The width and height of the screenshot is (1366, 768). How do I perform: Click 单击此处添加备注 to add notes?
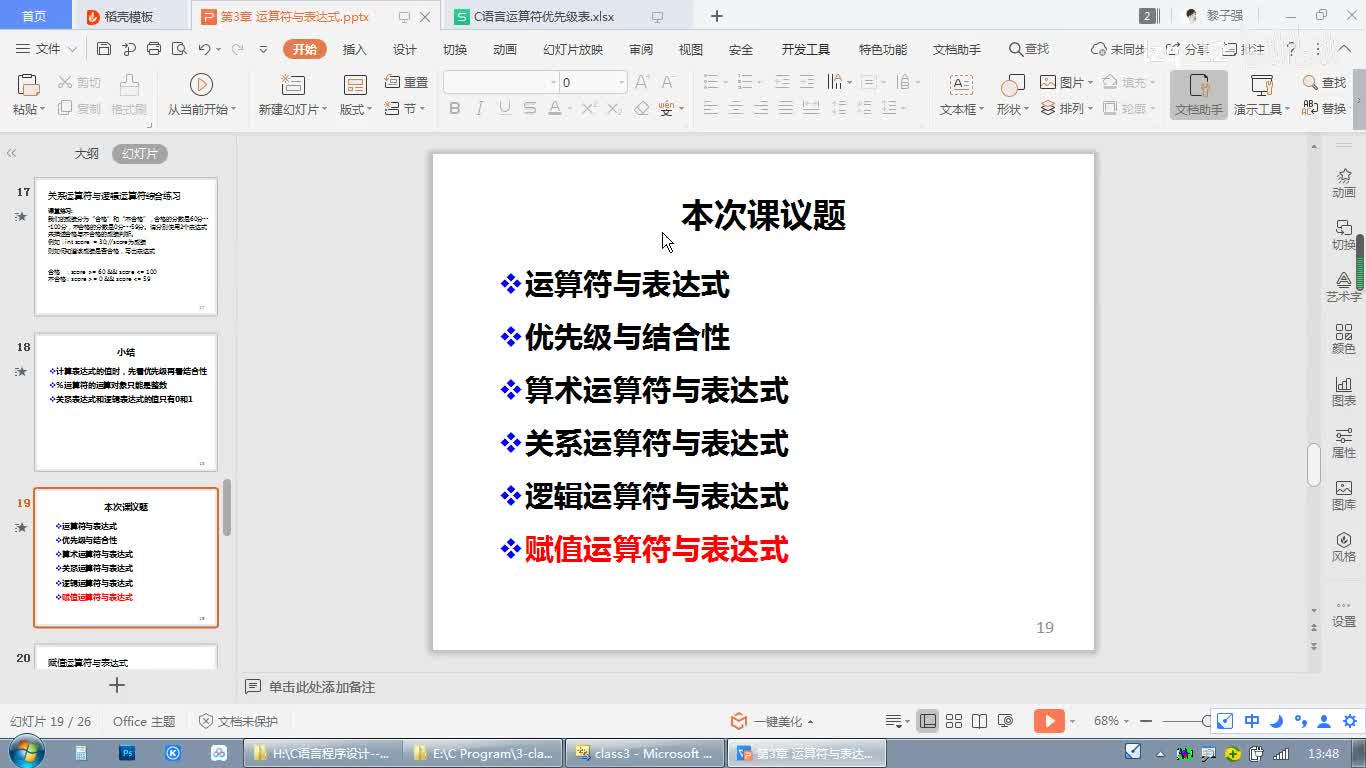click(321, 687)
